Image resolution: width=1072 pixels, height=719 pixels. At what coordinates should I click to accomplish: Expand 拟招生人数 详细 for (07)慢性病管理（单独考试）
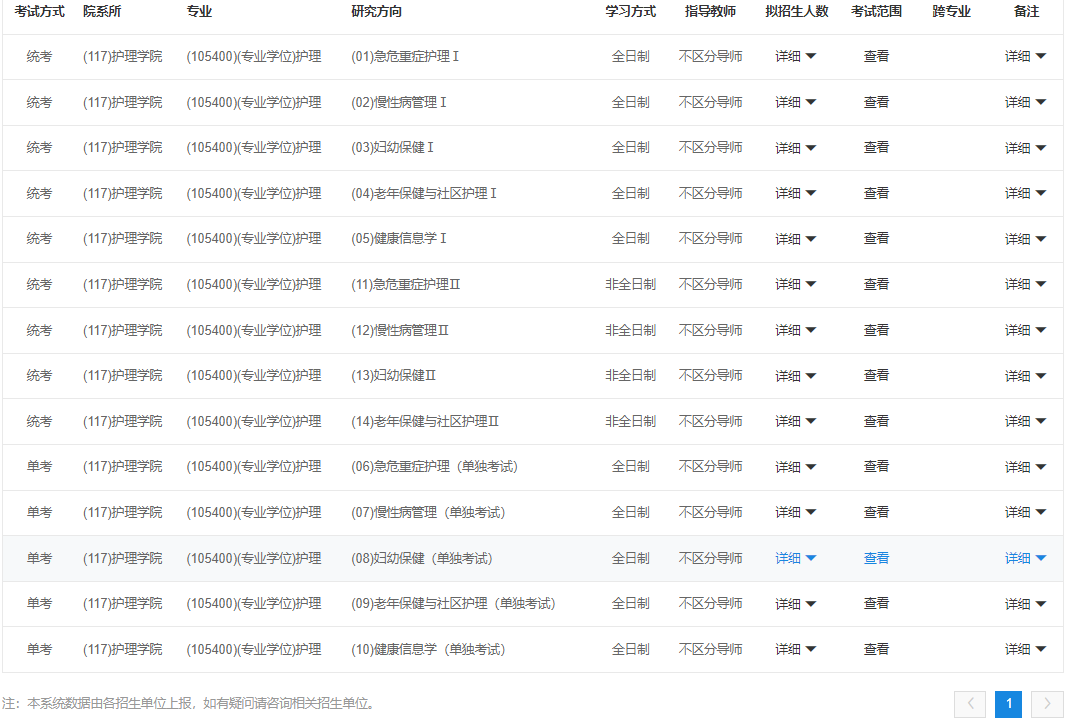[x=795, y=513]
